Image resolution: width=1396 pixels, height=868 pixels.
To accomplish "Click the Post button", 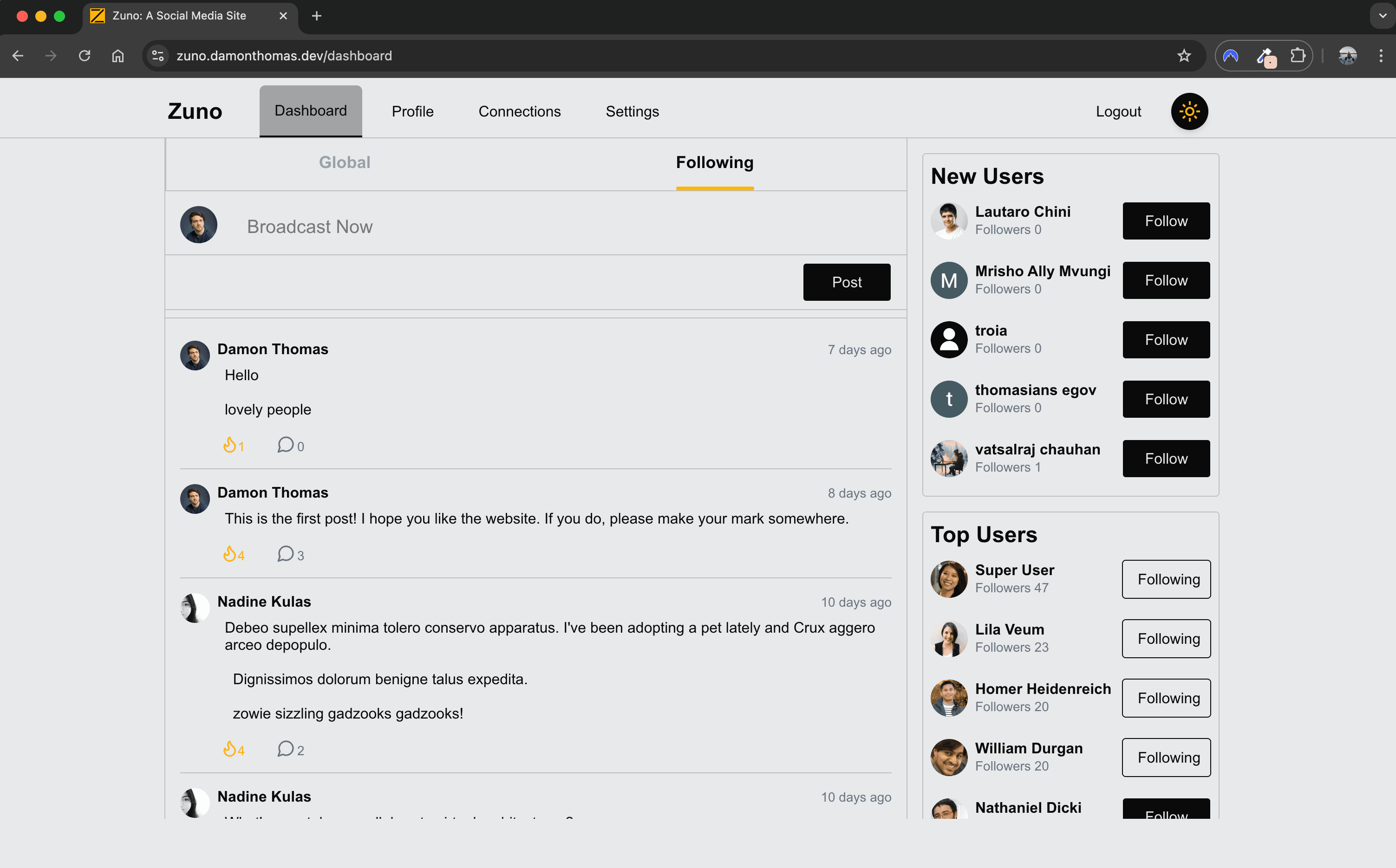I will click(847, 282).
